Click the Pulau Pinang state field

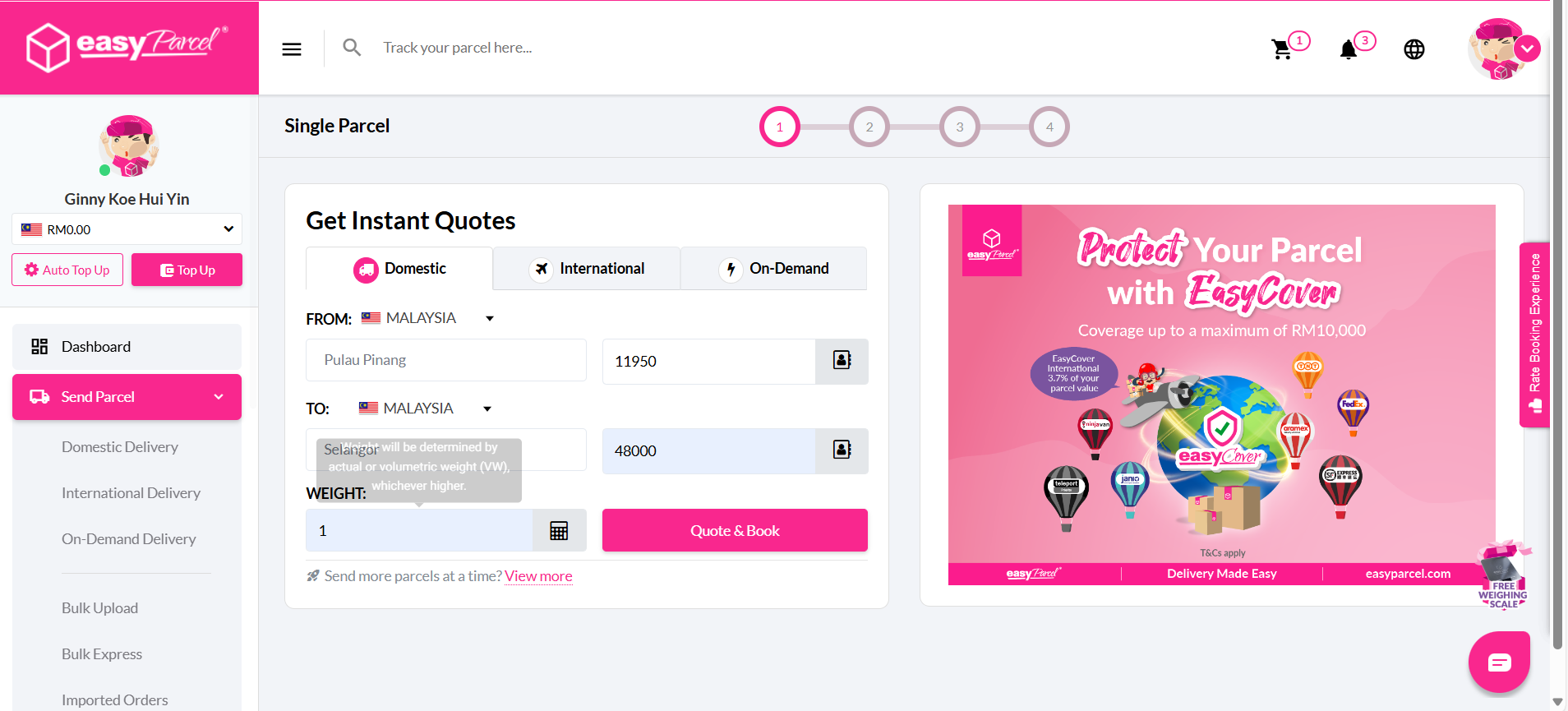pos(446,360)
